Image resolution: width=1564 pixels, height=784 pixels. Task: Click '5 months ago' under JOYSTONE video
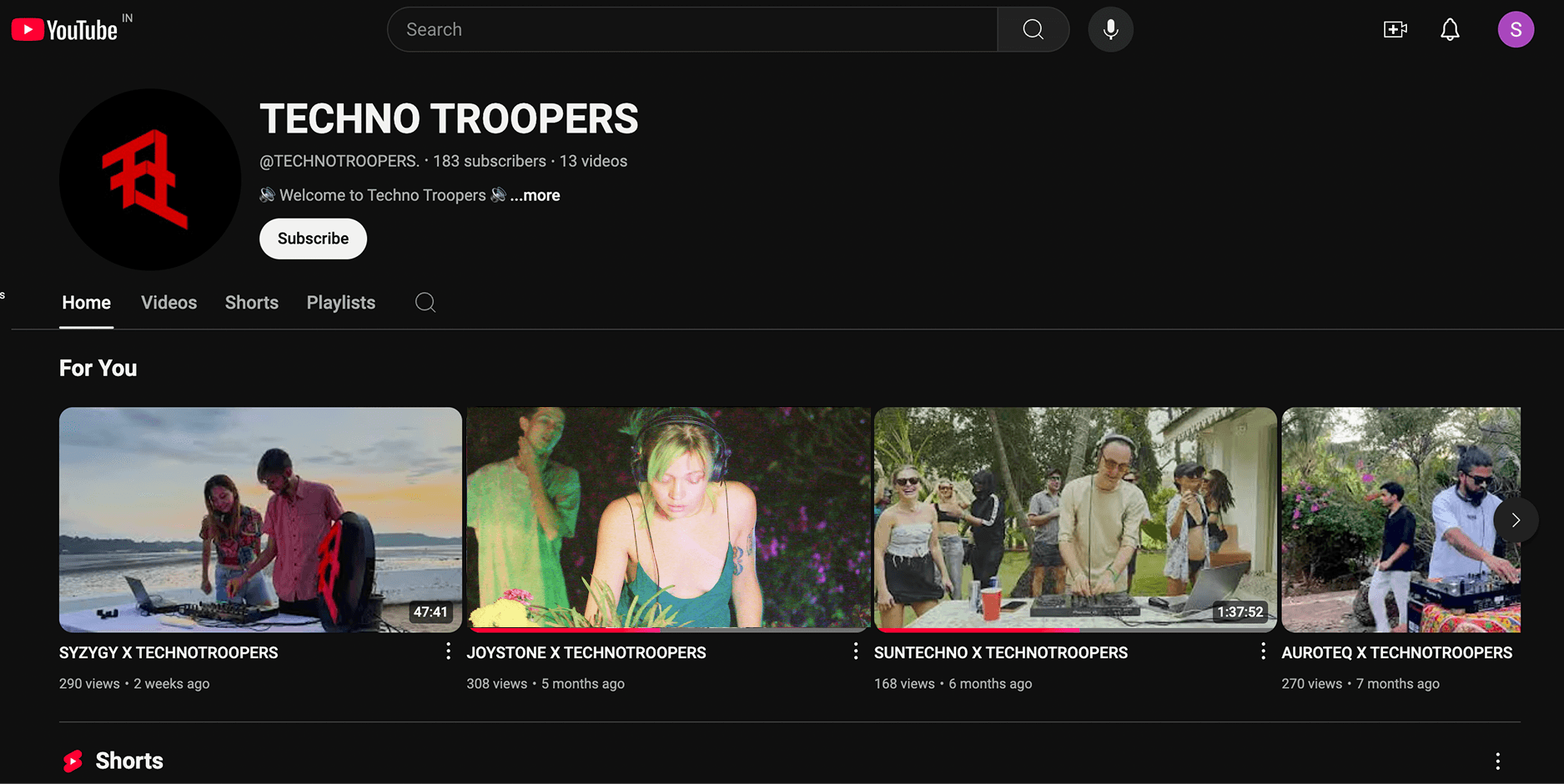coord(583,684)
